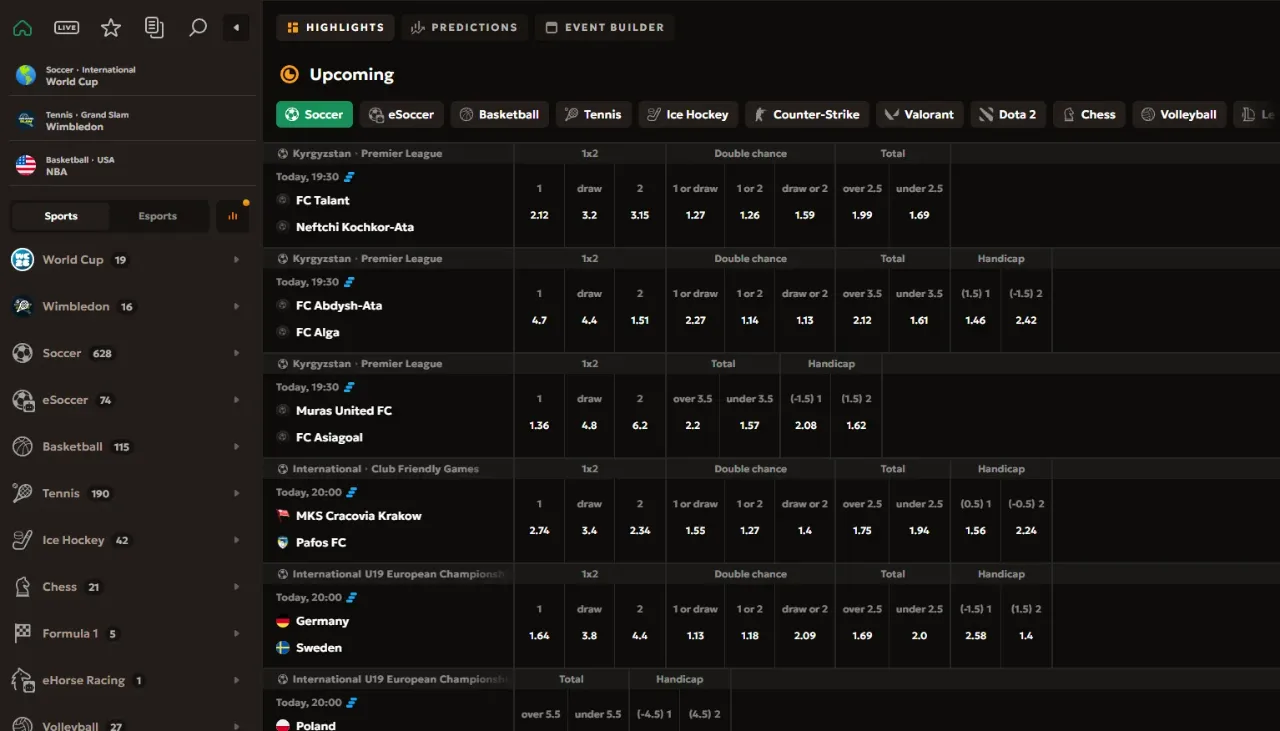Expand Tennis 190 sidebar arrow

237,493
